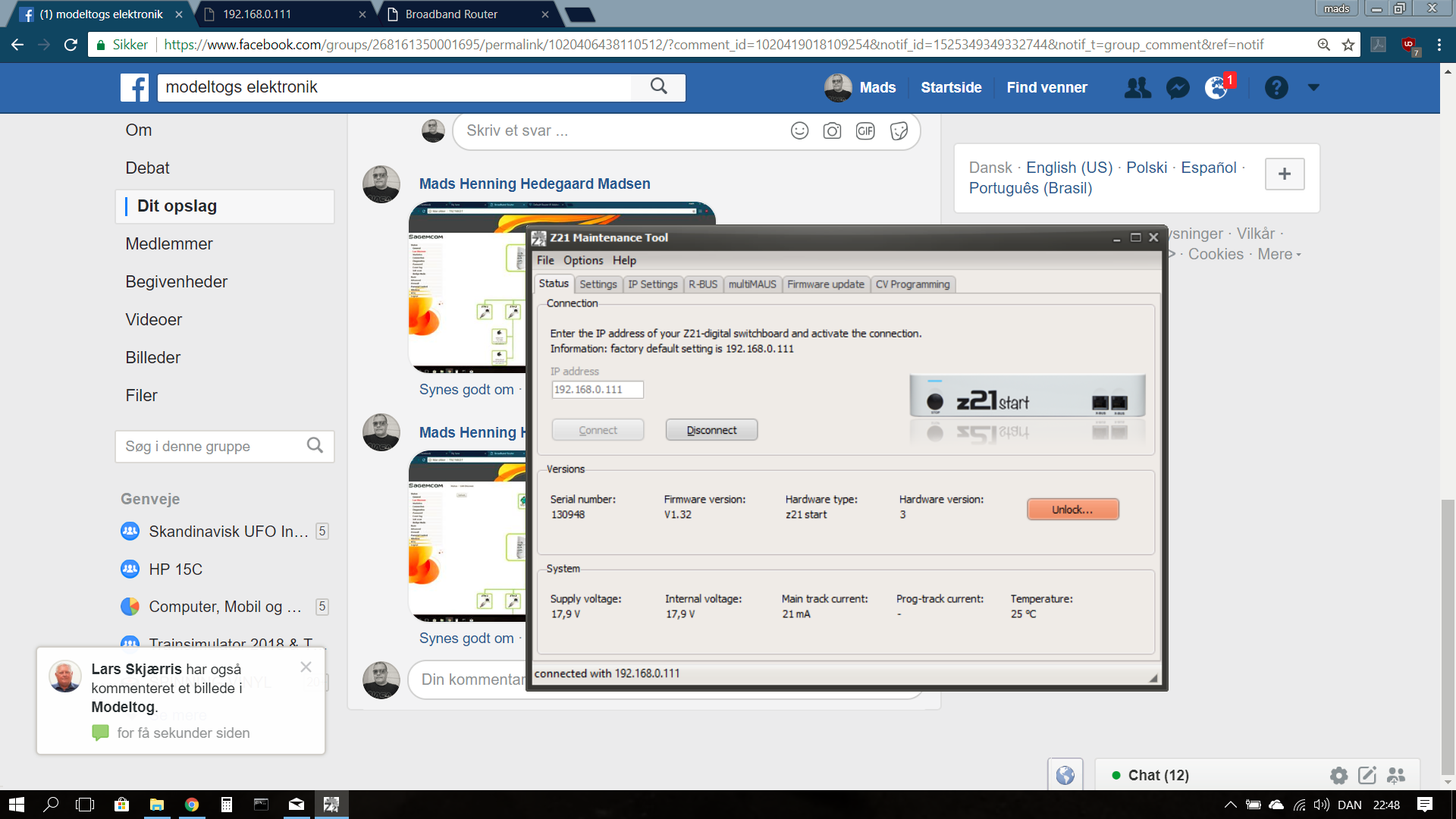Switch to the 192.168.0.111 browser tab
Screen dimensions: 1456x819
[284, 14]
